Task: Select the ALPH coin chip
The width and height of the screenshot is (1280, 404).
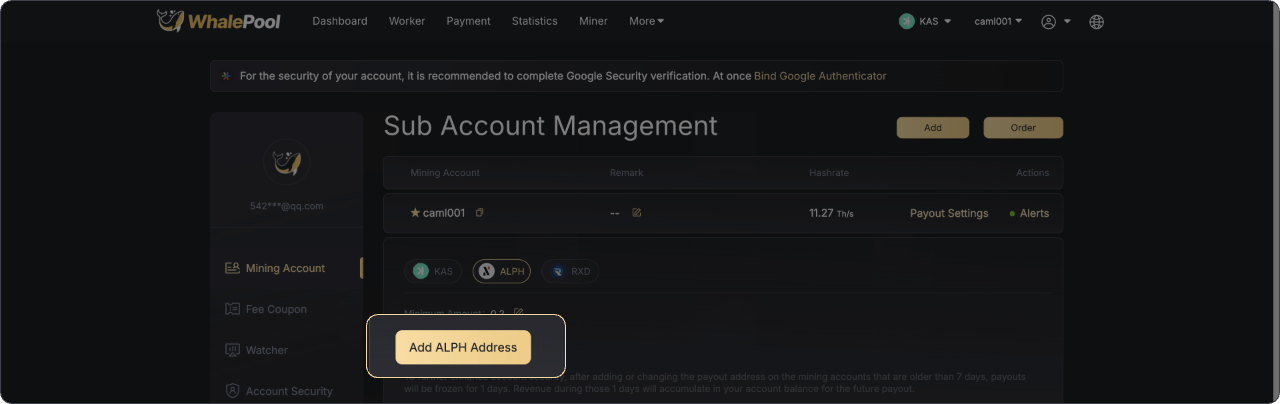Action: pos(501,271)
